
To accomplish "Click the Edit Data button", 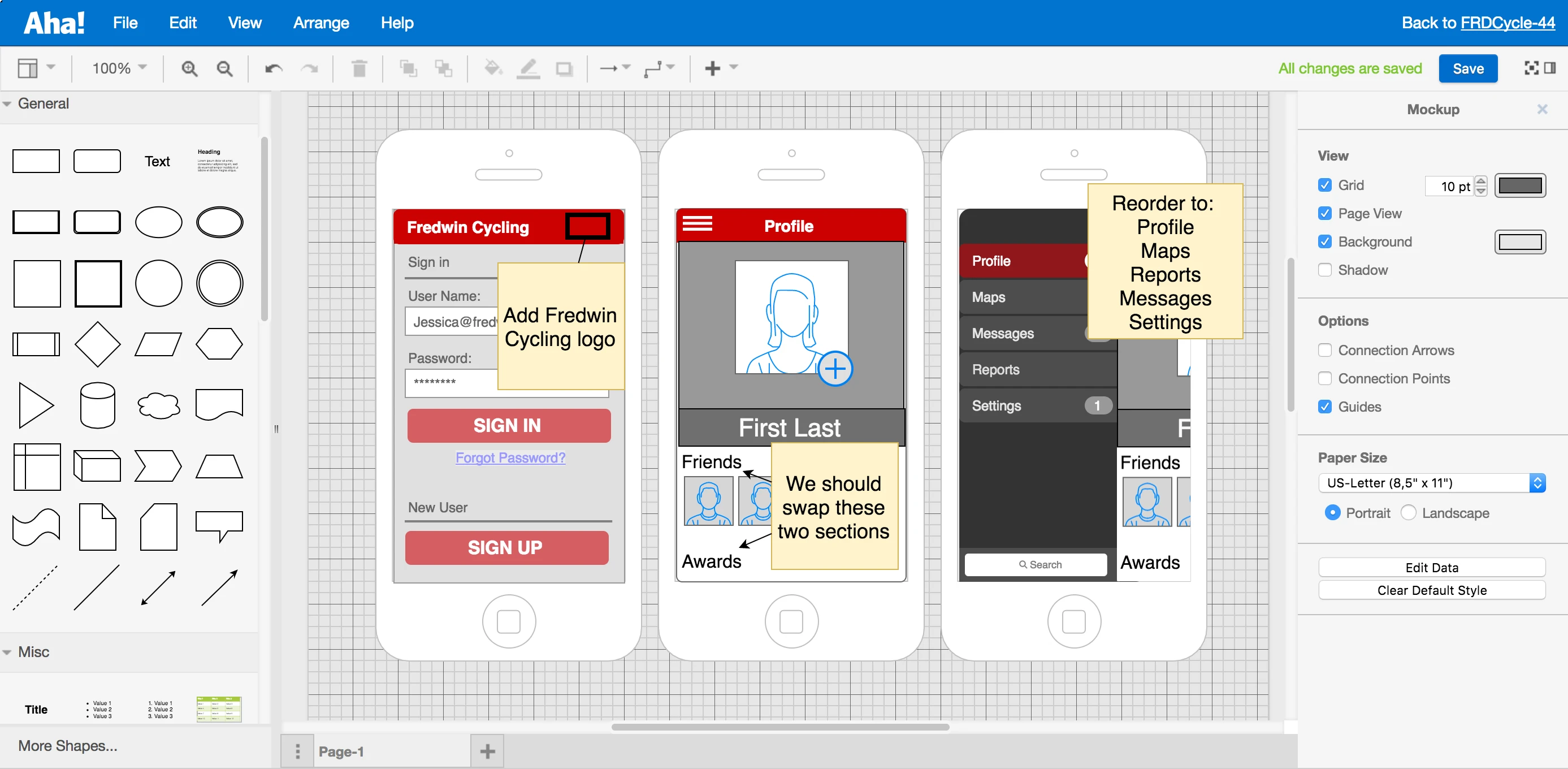I will 1431,568.
